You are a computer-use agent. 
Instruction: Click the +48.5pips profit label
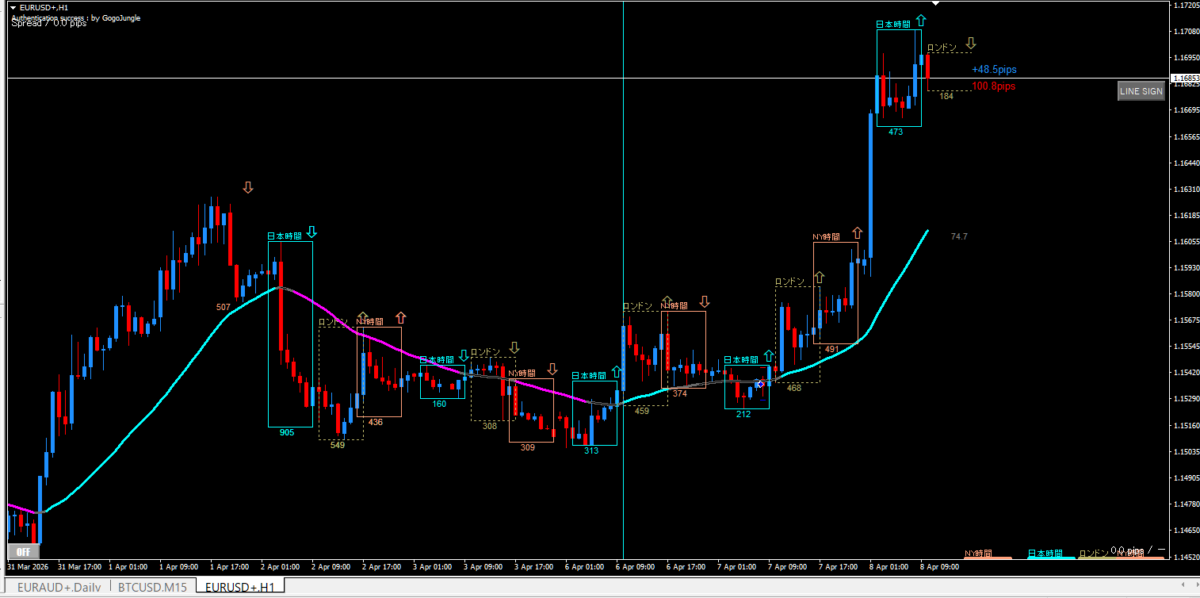[993, 71]
